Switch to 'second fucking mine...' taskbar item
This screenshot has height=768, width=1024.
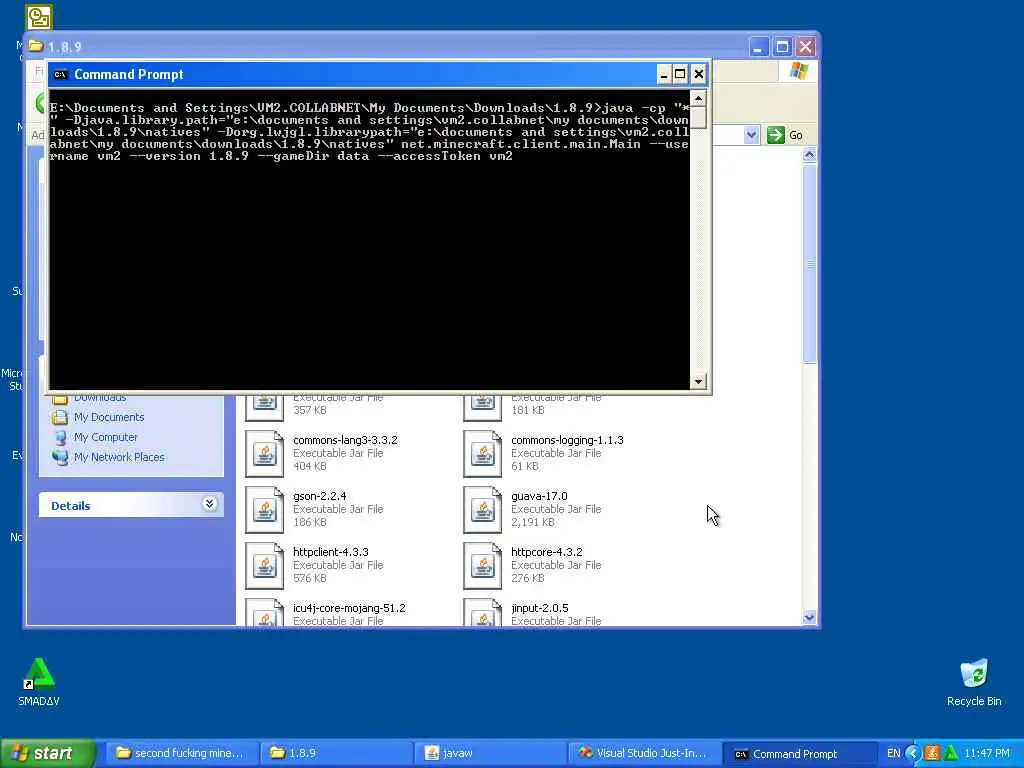(x=181, y=753)
